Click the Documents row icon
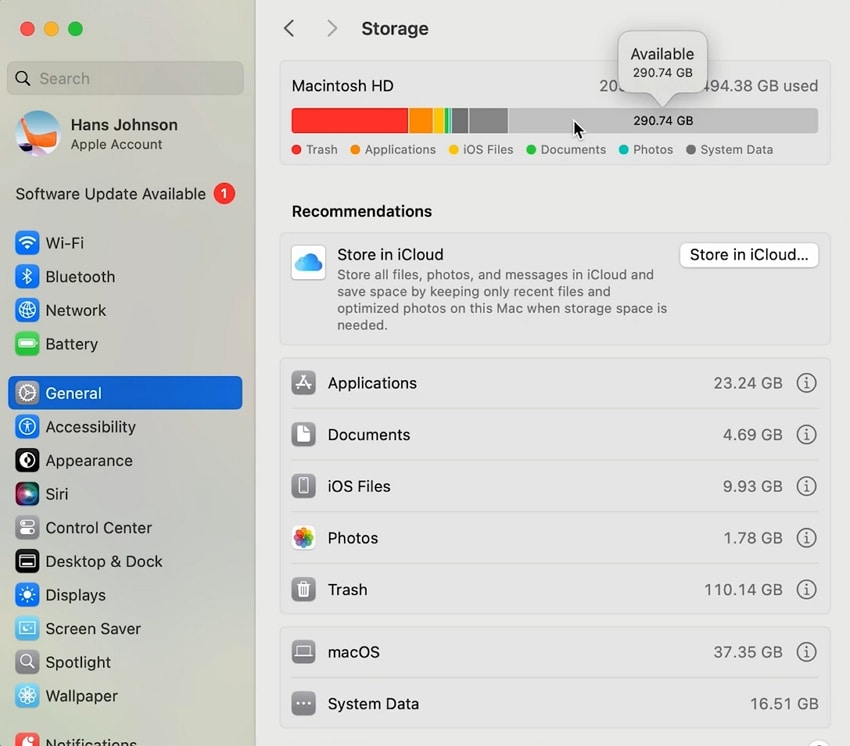850x746 pixels. click(304, 434)
